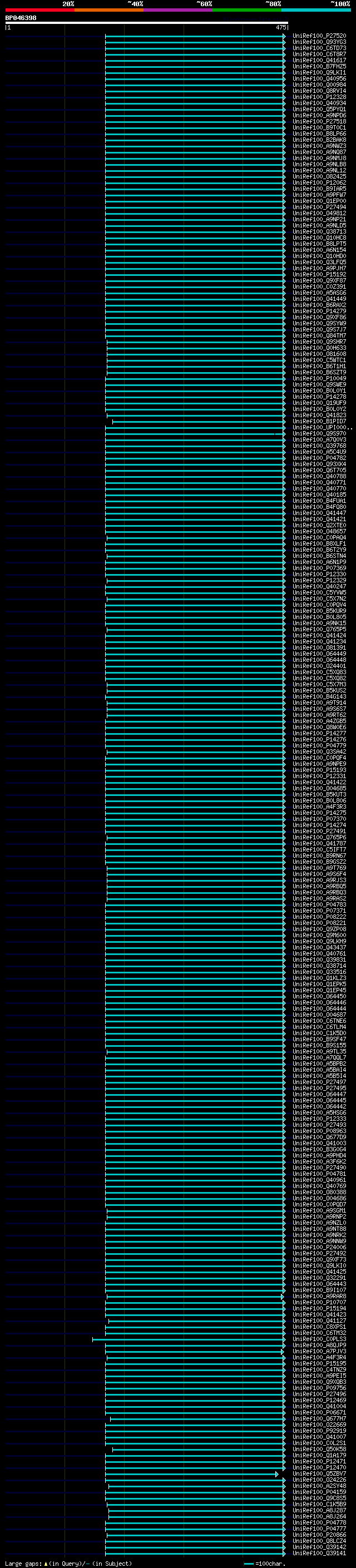The height and width of the screenshot is (1568, 356).
Task: Select hit UniRef100_Q9S970
Action: 319,433
